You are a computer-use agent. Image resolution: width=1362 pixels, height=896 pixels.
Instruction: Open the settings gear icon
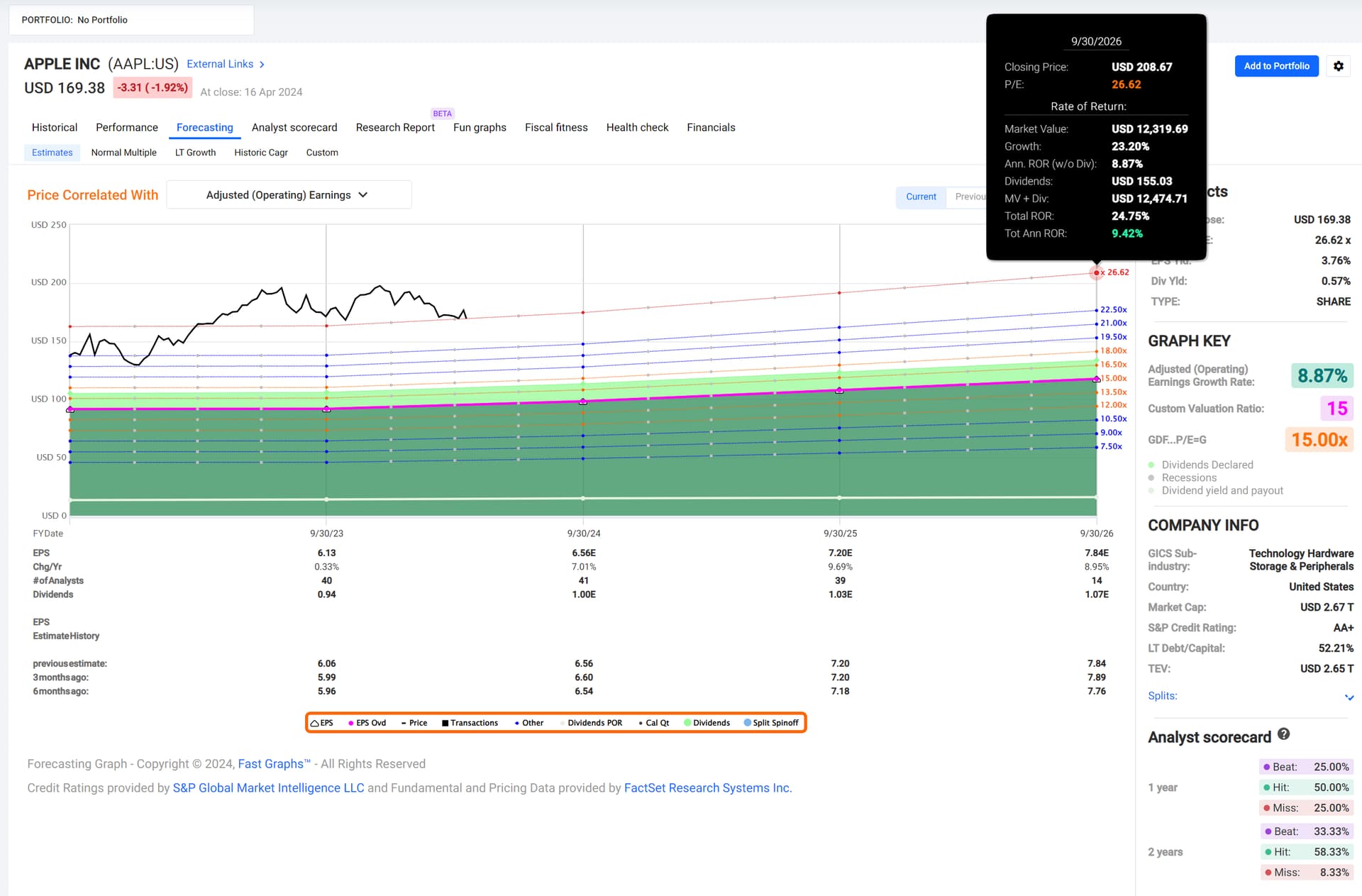[1338, 66]
